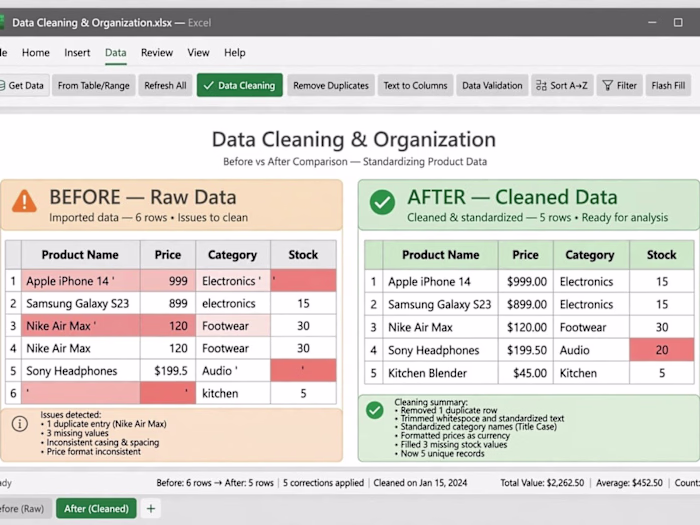The width and height of the screenshot is (700, 525).
Task: Click the Get Data button
Action: point(23,85)
